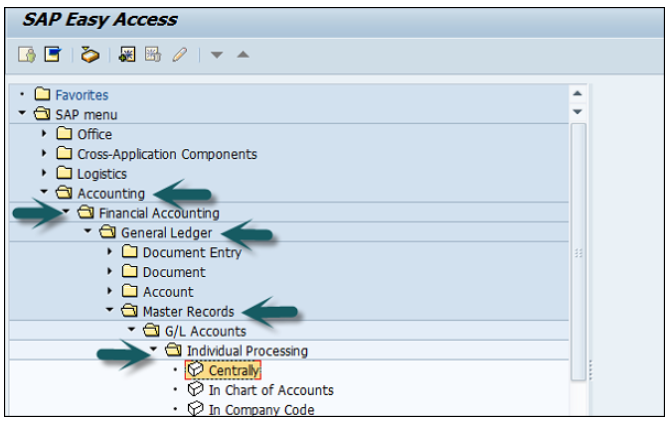This screenshot has height=422, width=670.
Task: Expand the Logistics folder node
Action: coord(44,174)
